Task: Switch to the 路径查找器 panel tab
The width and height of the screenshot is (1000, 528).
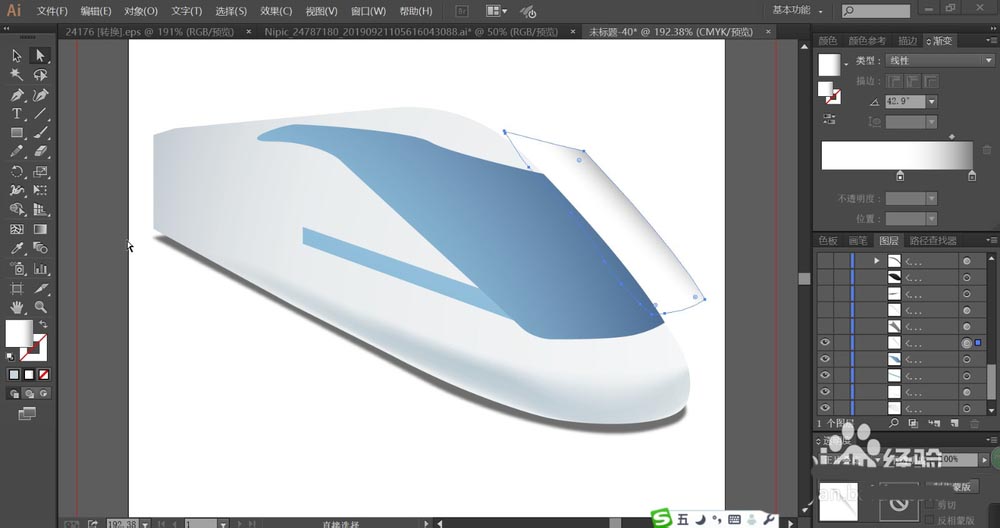Action: pos(933,240)
